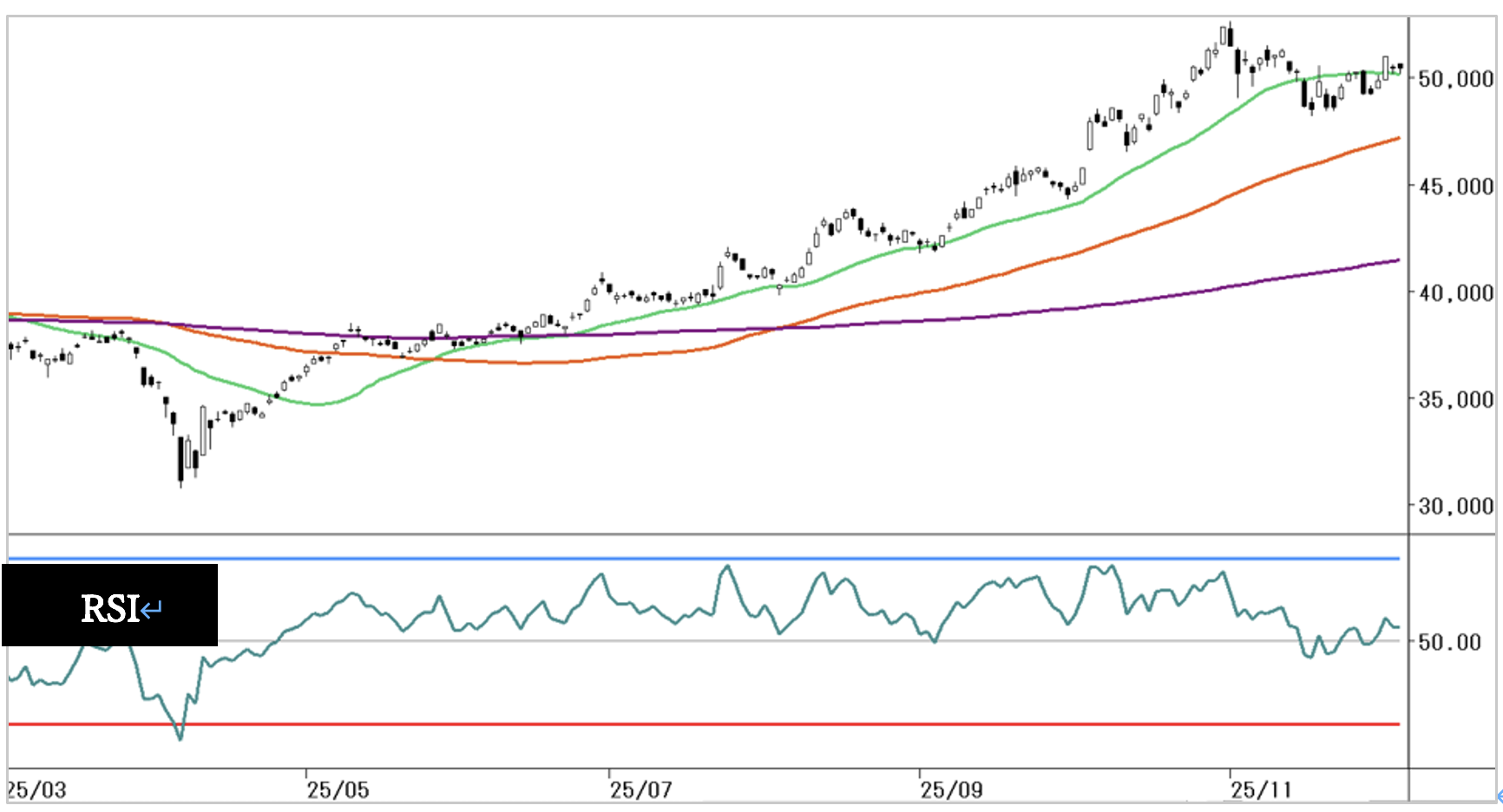1503x812 pixels.
Task: Click the 35,000 price axis label
Action: 1455,400
